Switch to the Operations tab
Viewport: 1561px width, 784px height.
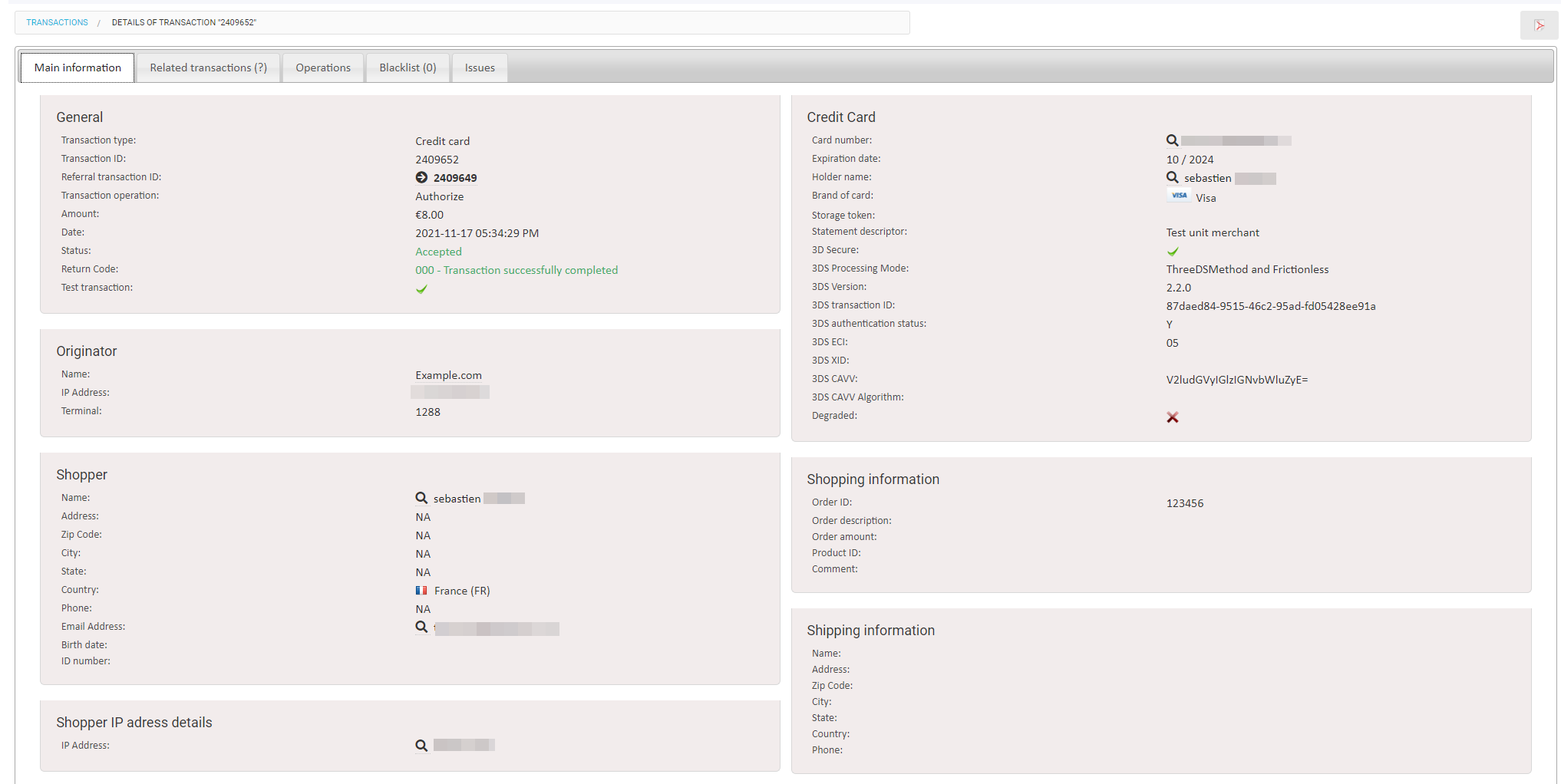(322, 68)
